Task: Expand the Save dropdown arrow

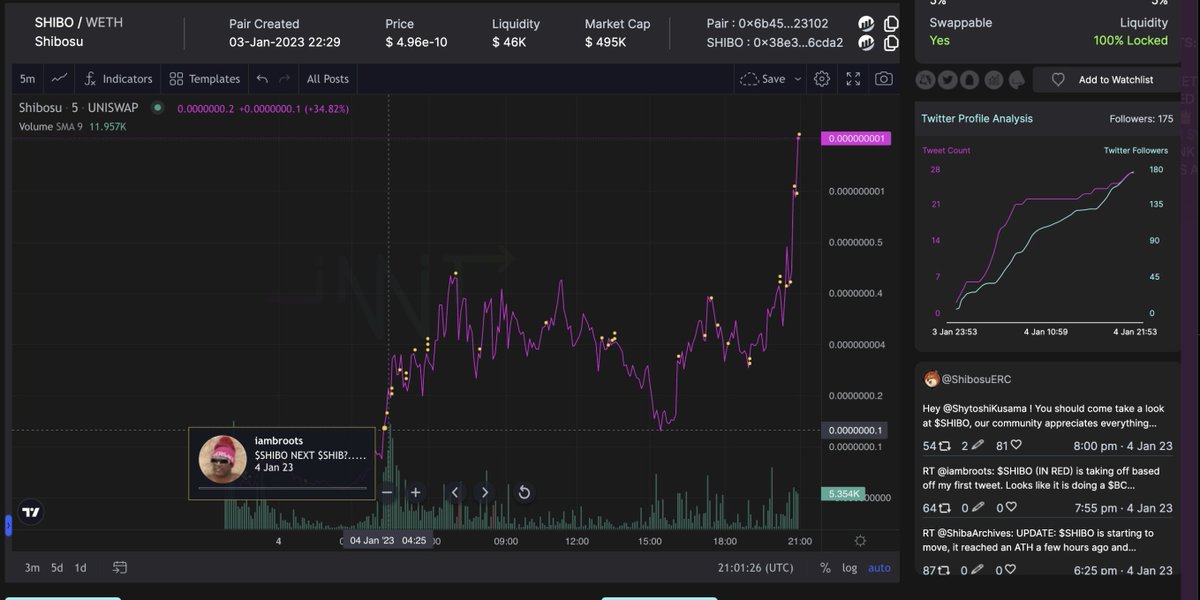Action: (798, 79)
